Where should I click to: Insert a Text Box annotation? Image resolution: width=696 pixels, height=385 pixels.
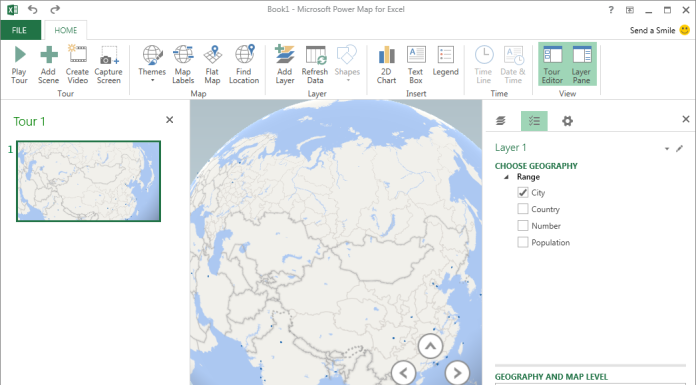point(415,64)
